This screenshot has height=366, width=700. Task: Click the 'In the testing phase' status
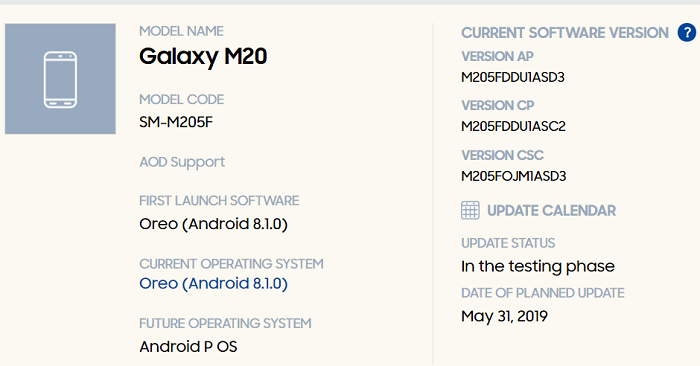tap(538, 266)
